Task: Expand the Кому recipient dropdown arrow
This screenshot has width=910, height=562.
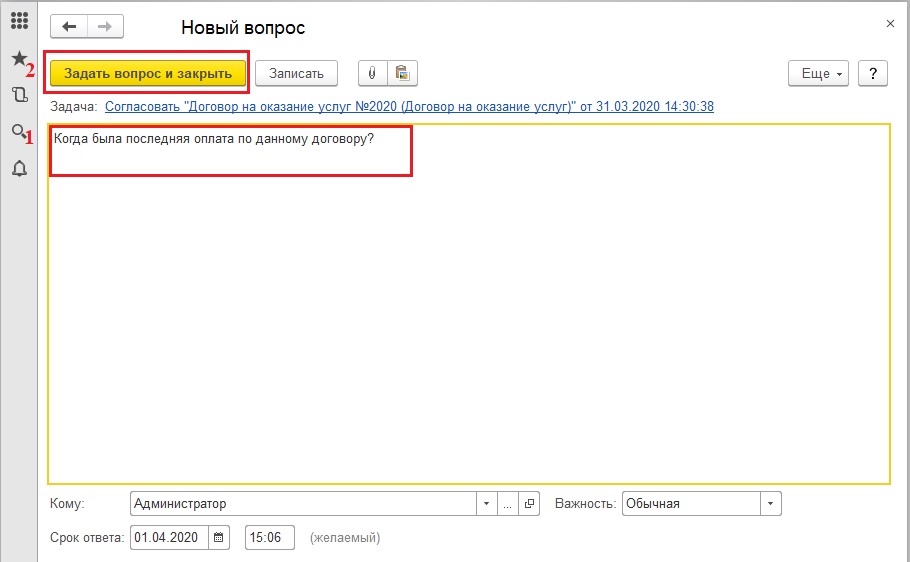Action: [486, 504]
